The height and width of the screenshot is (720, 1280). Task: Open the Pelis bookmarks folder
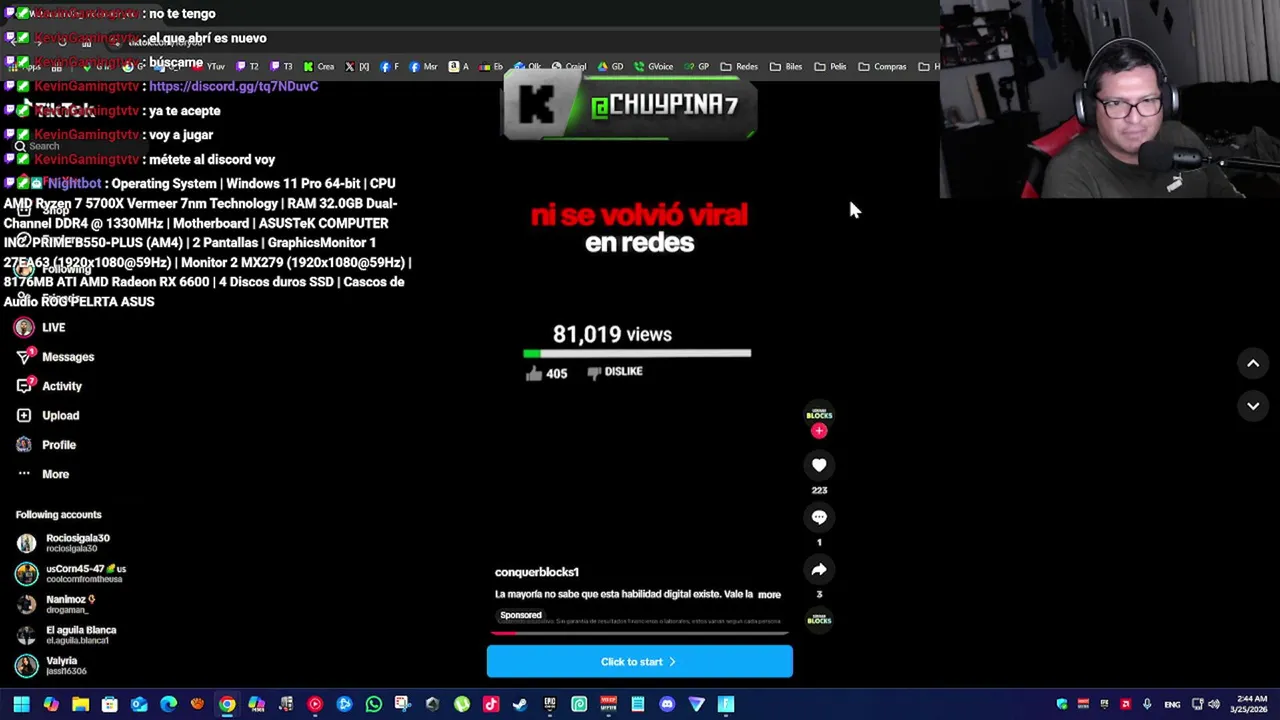tap(830, 67)
